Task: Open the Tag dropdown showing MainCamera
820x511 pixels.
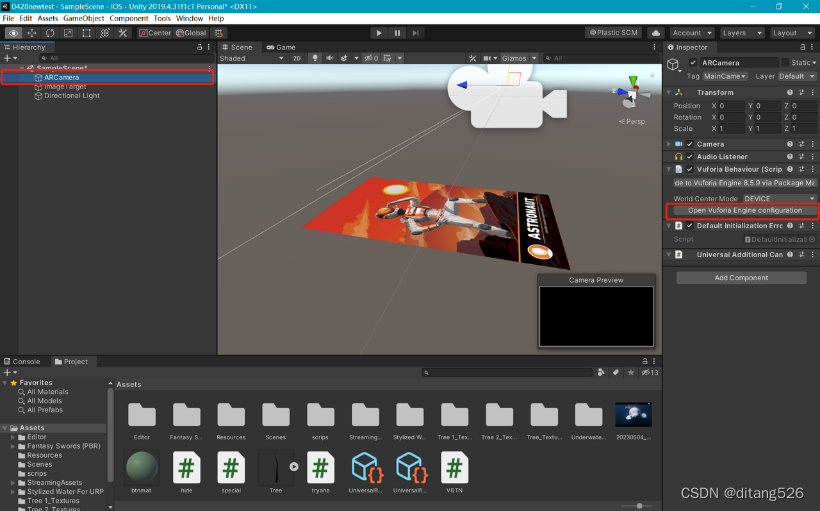Action: click(725, 76)
